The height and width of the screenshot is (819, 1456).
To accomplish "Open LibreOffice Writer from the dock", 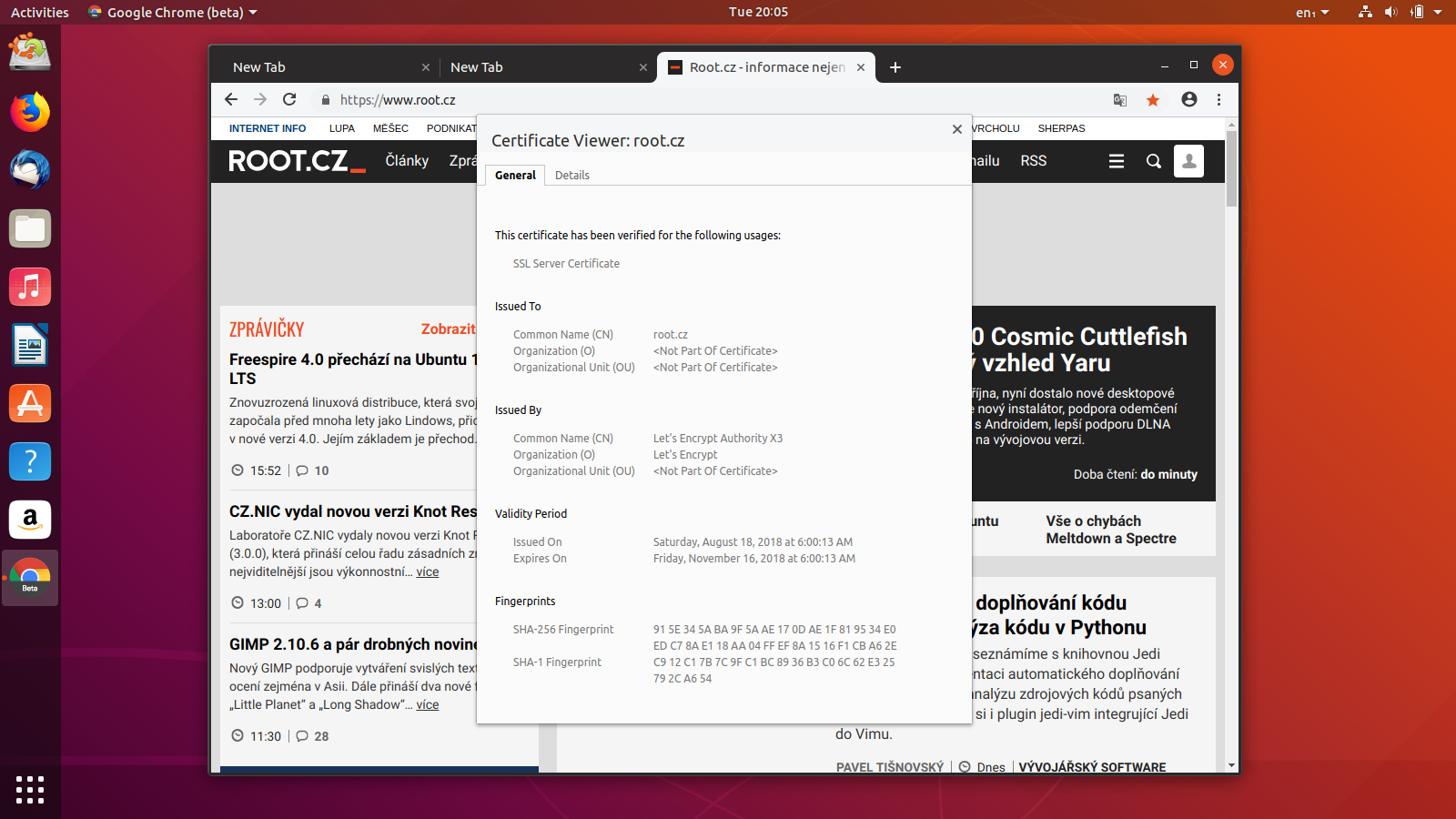I will pyautogui.click(x=30, y=345).
